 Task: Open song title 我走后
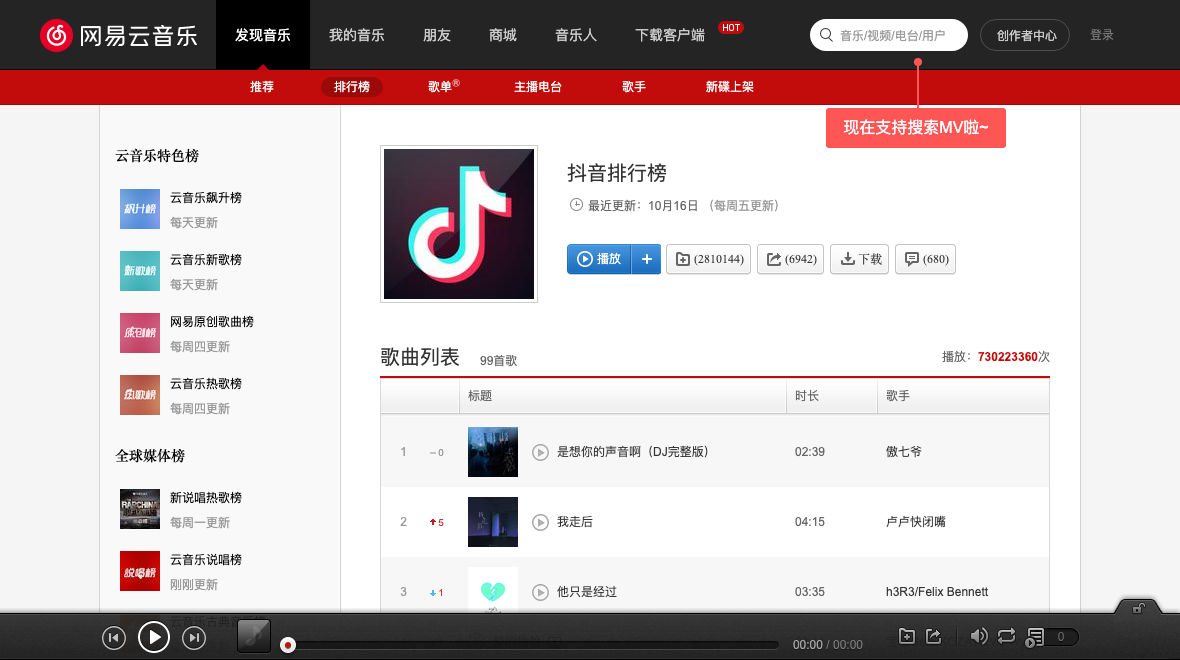click(x=575, y=522)
